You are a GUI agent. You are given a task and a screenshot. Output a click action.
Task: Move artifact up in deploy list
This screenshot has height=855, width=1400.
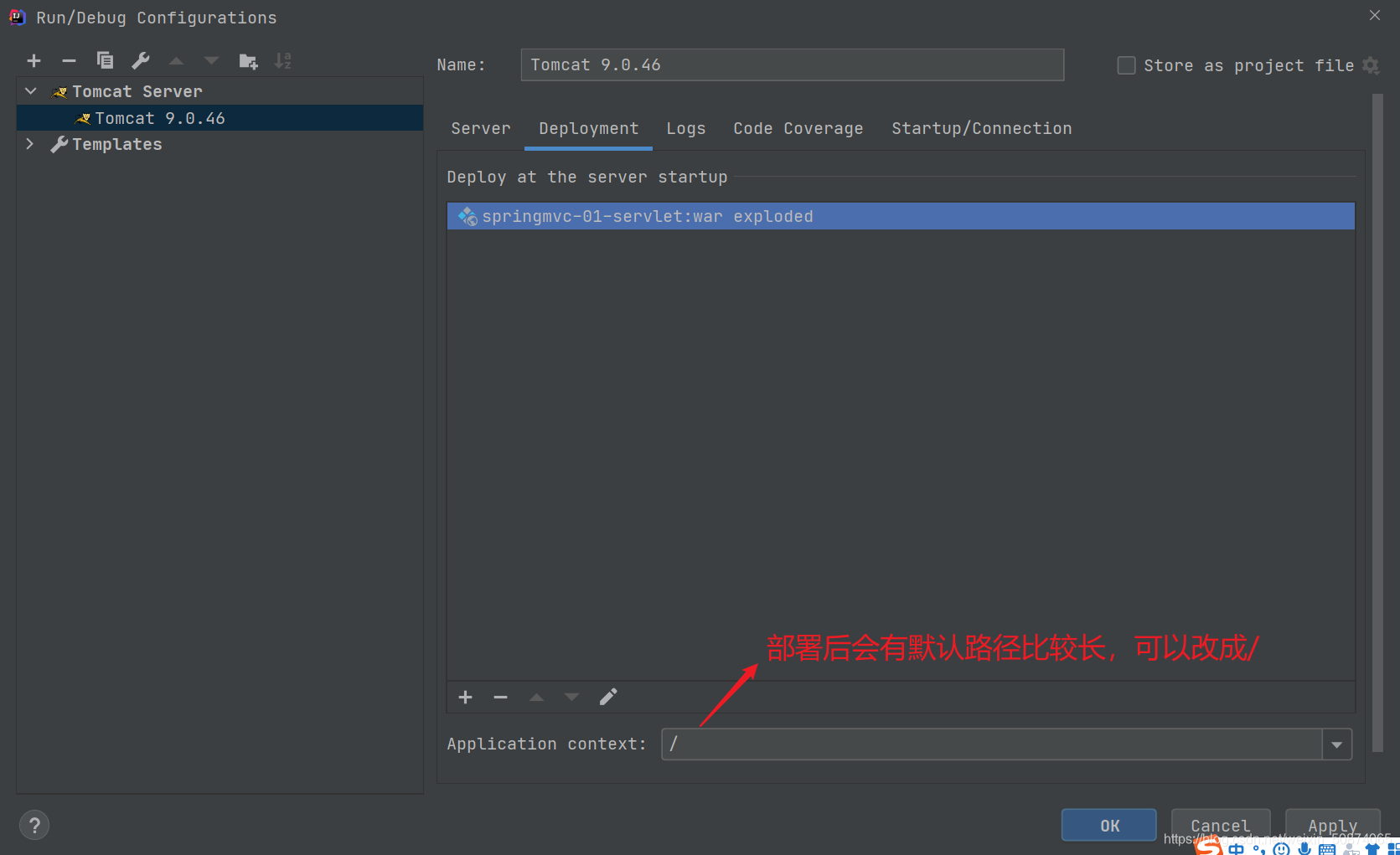click(536, 697)
